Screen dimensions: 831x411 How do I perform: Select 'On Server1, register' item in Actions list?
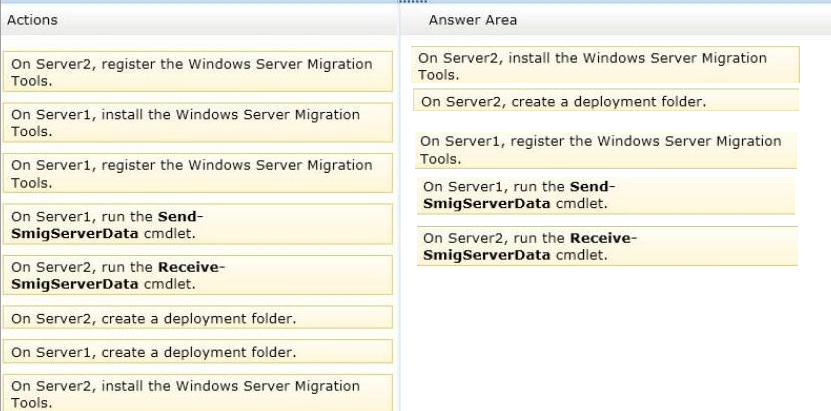(197, 173)
